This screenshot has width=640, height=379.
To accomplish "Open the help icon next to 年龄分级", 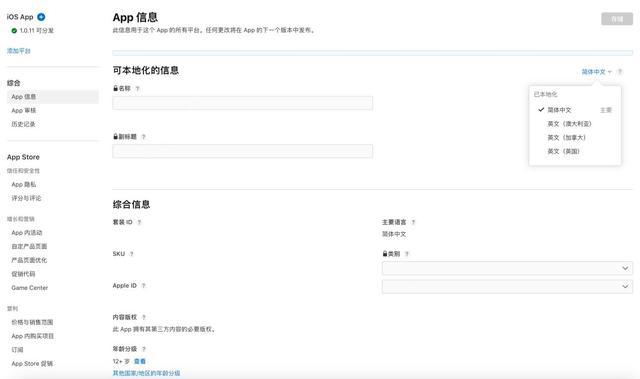I will pyautogui.click(x=144, y=349).
